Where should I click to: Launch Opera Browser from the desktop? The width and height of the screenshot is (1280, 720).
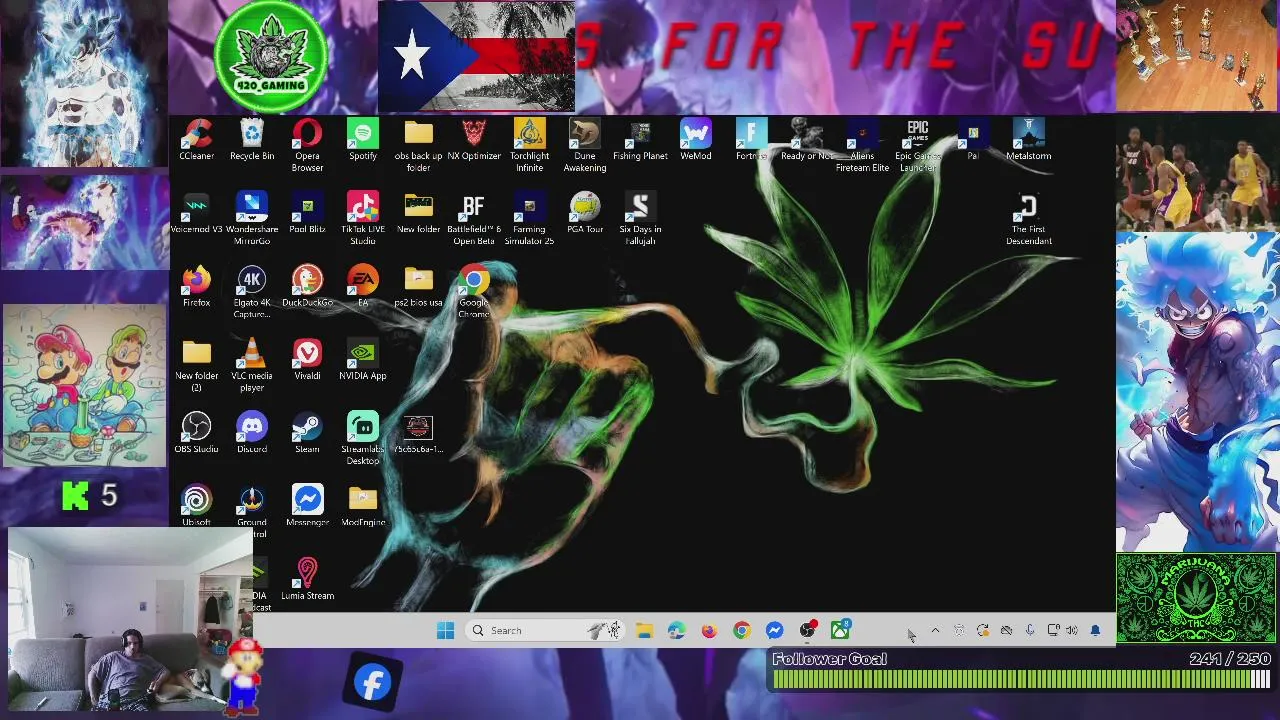pos(307,145)
